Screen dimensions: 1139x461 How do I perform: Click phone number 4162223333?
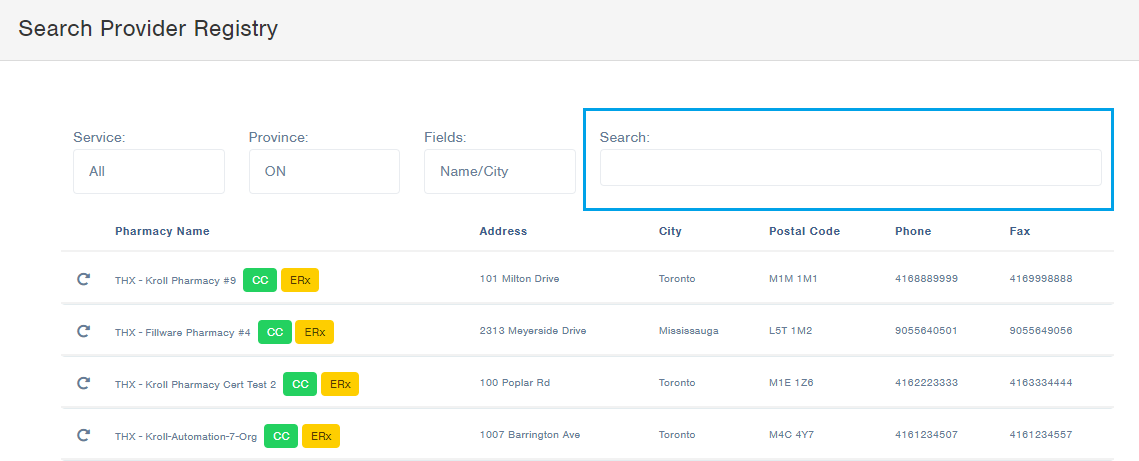[926, 383]
